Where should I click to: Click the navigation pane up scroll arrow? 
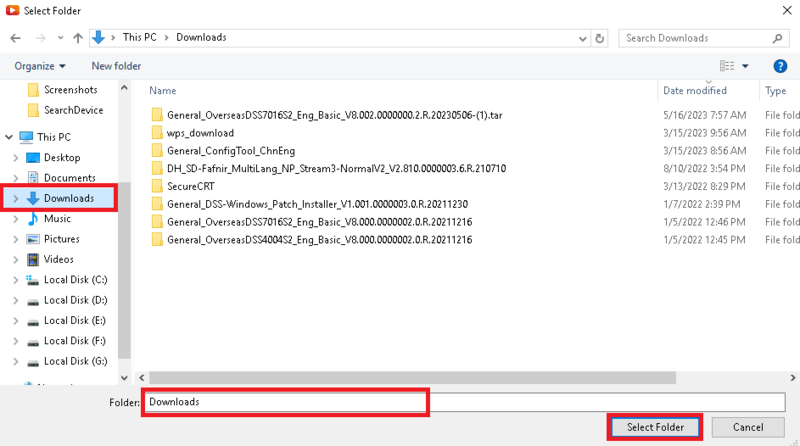coord(124,88)
